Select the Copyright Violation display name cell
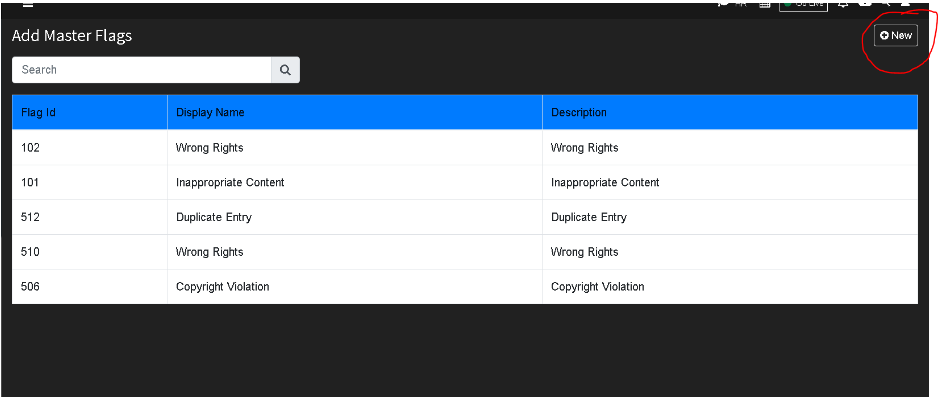This screenshot has height=403, width=939. tap(355, 286)
